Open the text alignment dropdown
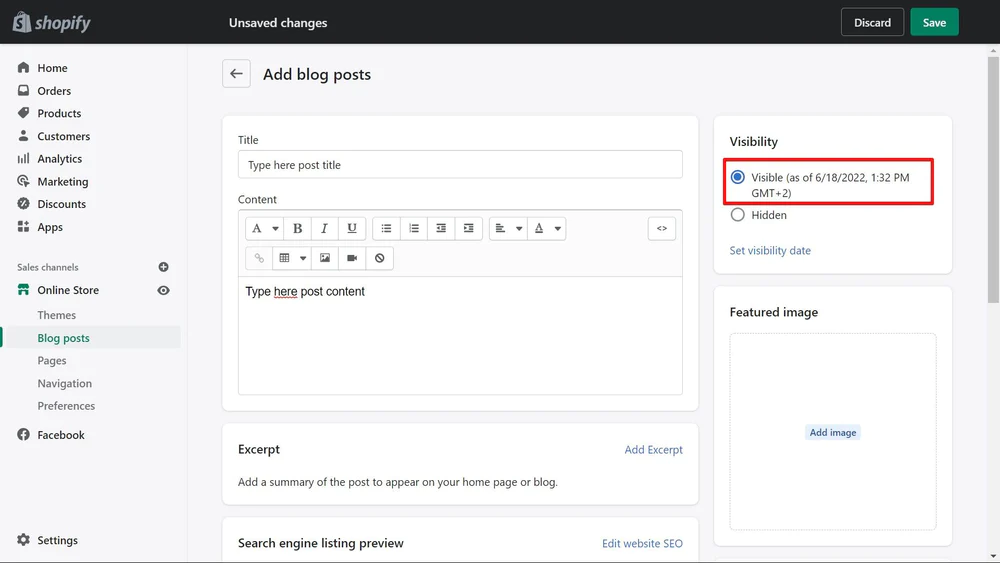 [x=508, y=229]
